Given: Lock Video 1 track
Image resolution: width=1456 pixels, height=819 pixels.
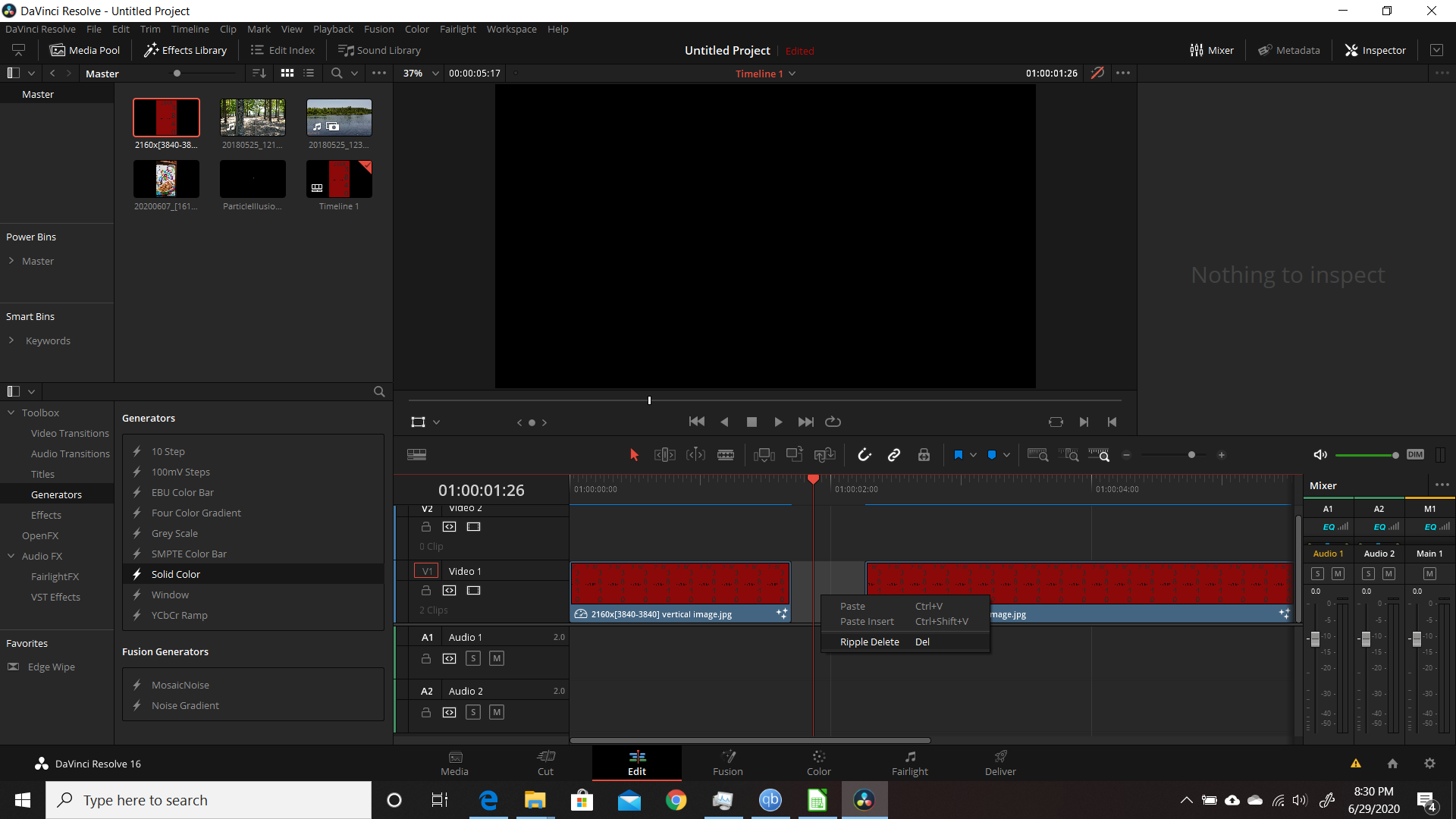Looking at the screenshot, I should (x=426, y=591).
